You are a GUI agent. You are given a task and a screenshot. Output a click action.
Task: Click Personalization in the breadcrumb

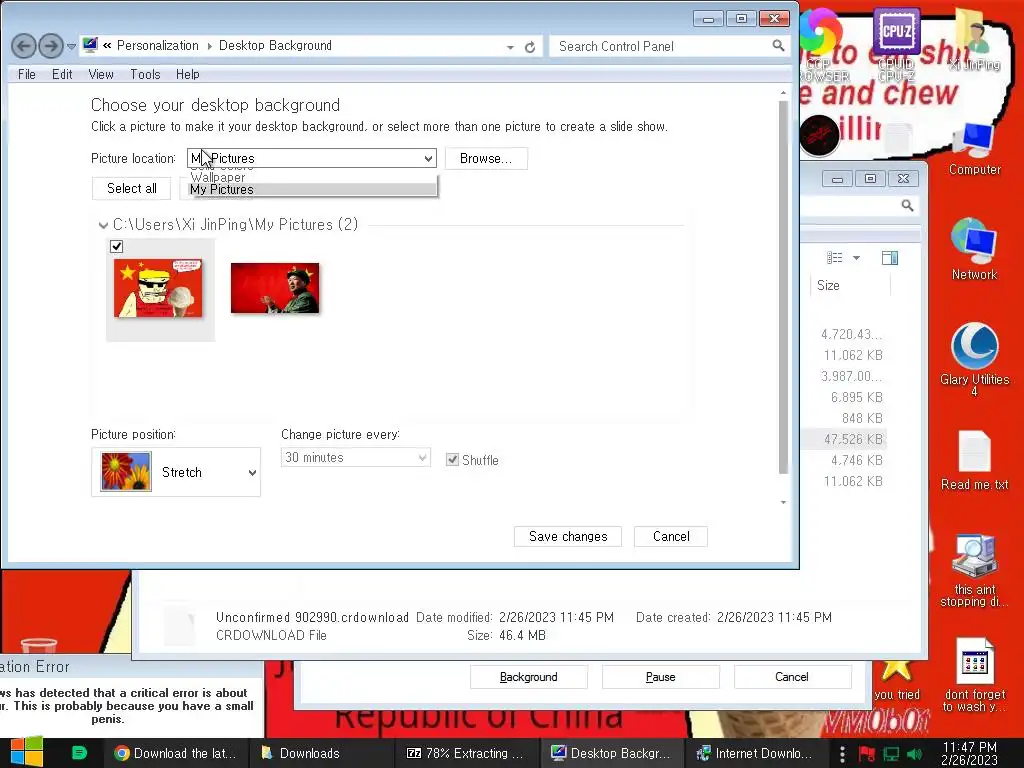(157, 46)
